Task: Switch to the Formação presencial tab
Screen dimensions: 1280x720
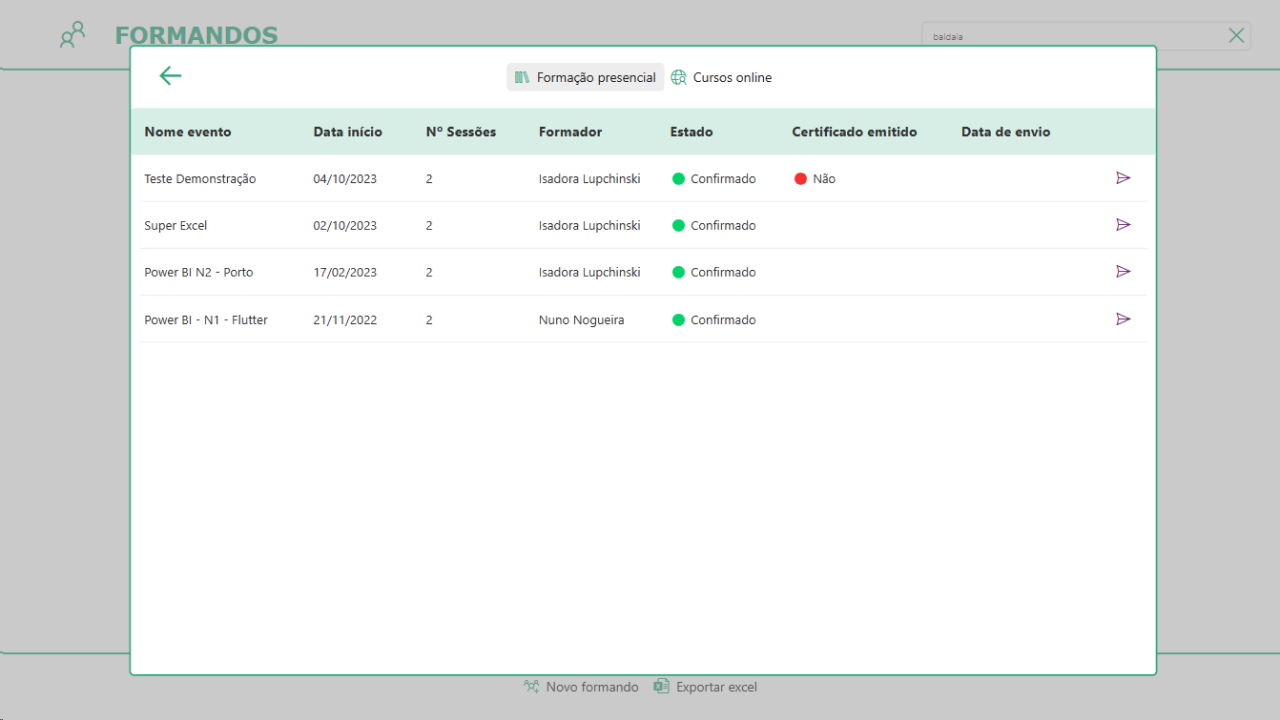Action: [585, 77]
